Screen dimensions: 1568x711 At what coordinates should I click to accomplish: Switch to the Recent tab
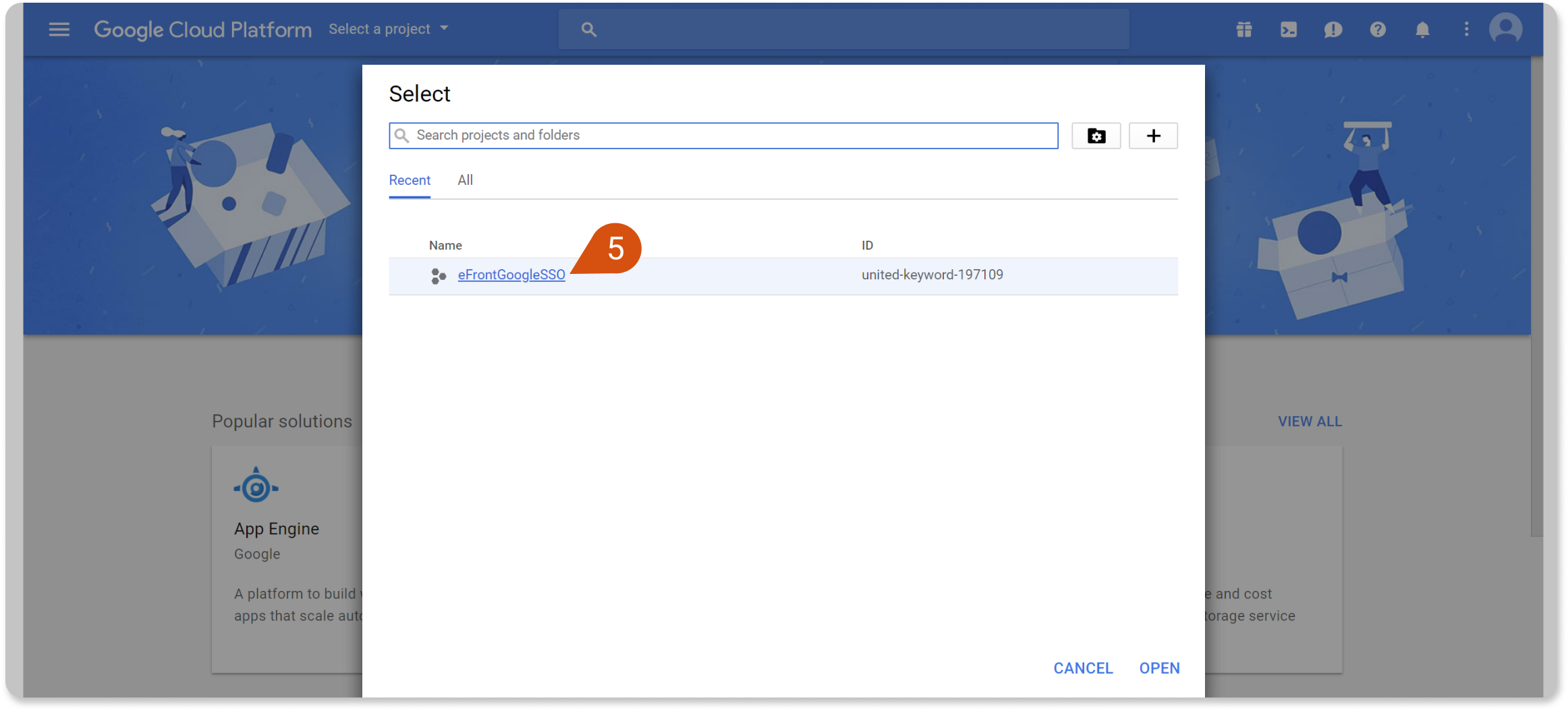410,180
